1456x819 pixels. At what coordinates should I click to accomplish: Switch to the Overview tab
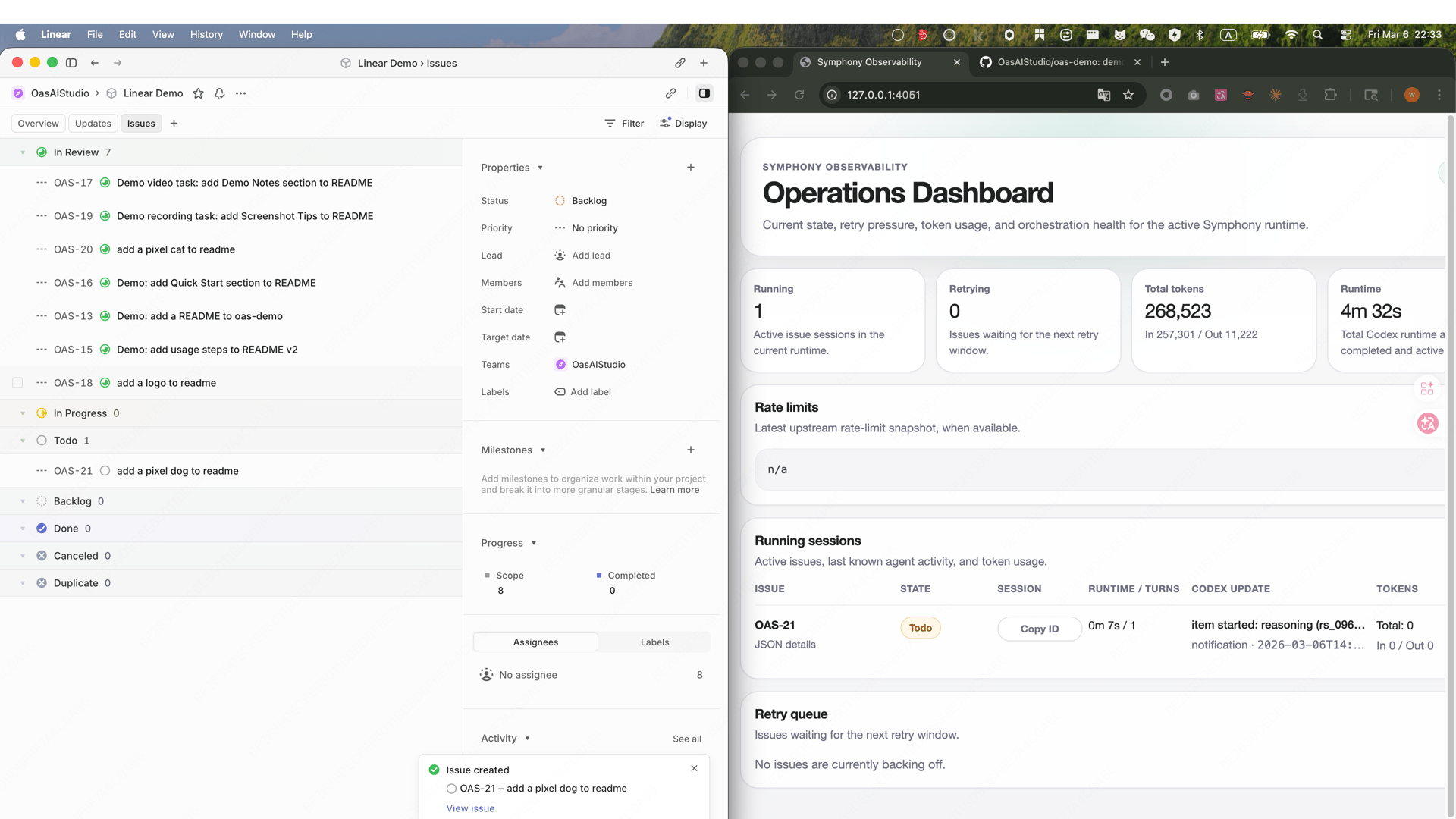38,124
